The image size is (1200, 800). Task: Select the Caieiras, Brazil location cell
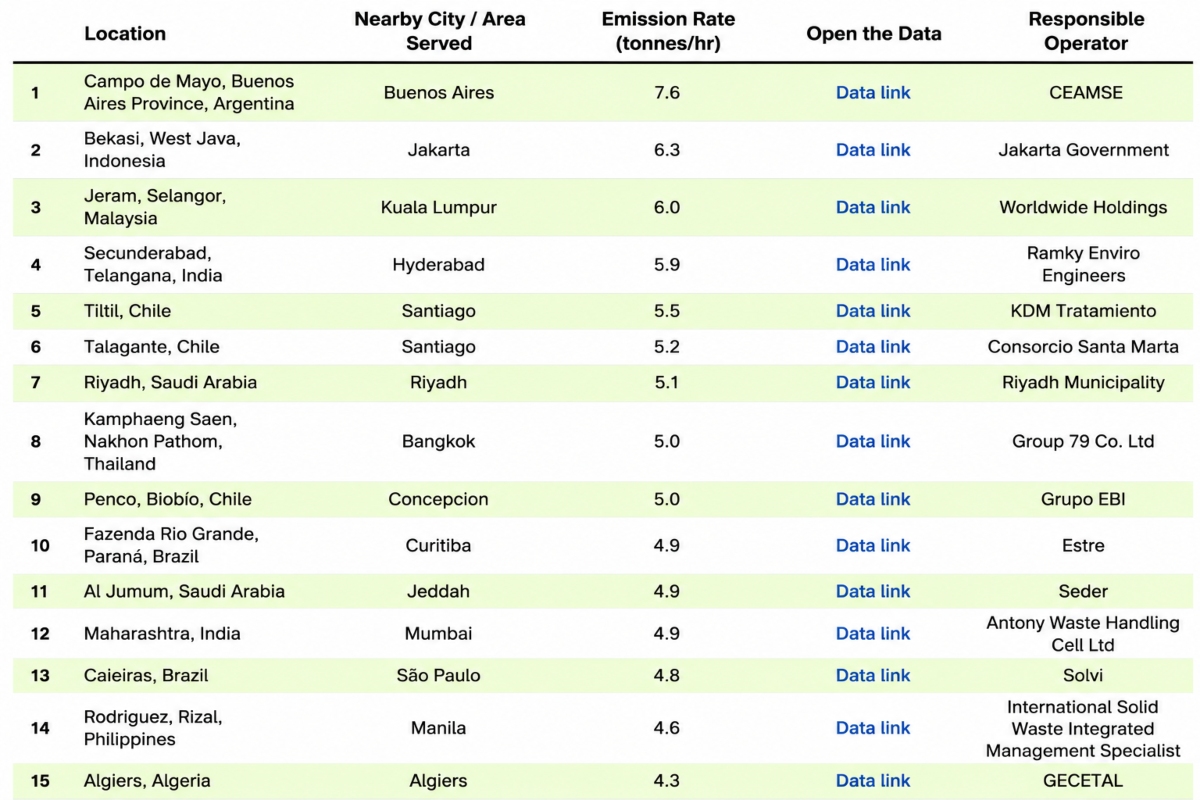(x=146, y=675)
